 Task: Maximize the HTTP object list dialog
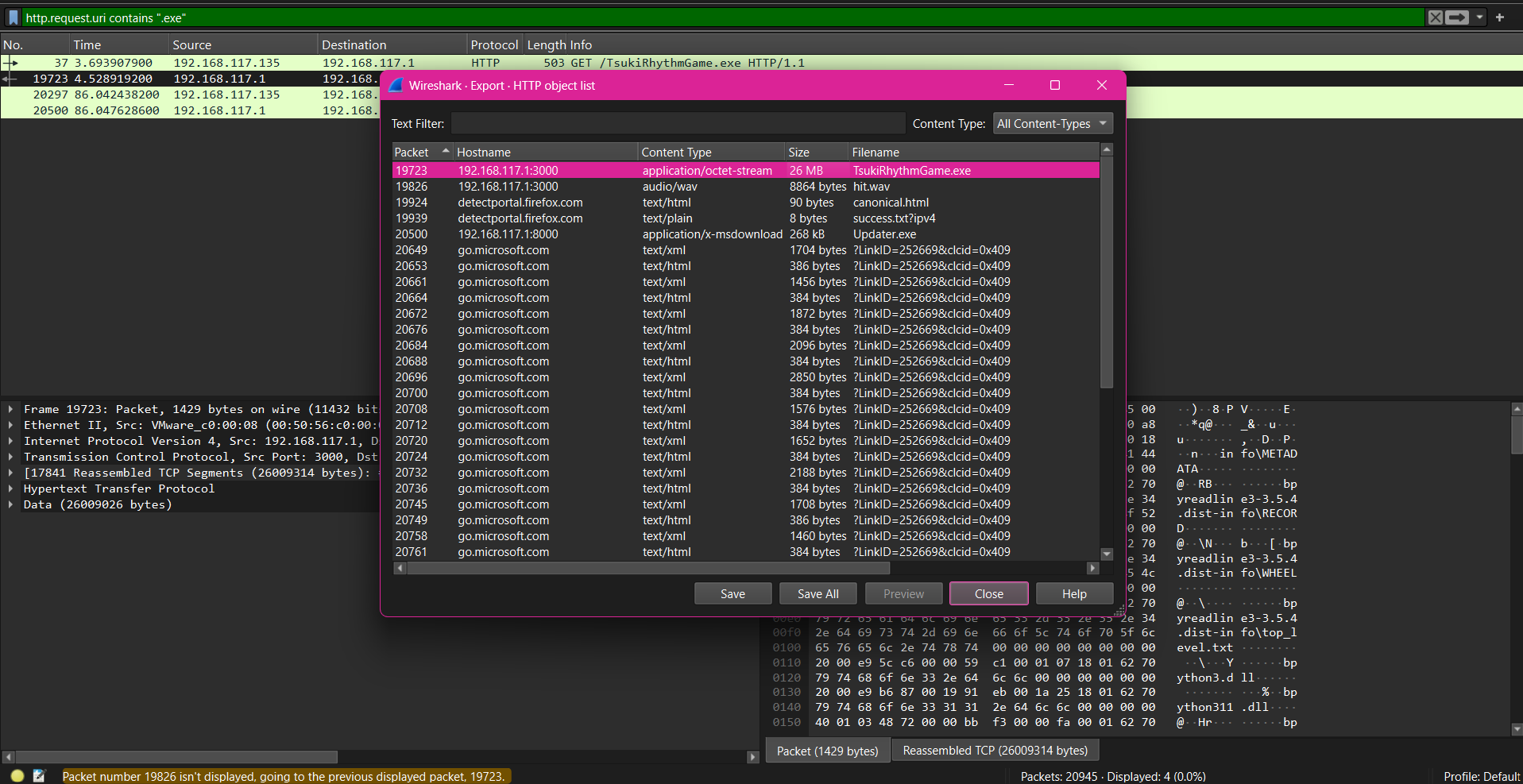point(1055,85)
